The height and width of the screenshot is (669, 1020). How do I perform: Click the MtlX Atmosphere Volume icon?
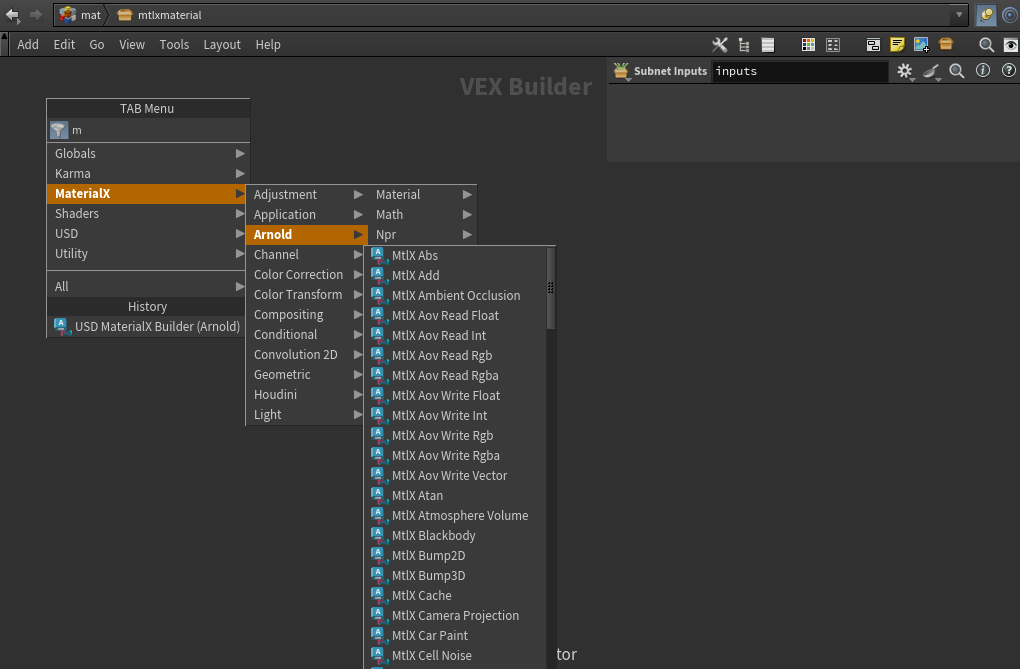[x=379, y=515]
